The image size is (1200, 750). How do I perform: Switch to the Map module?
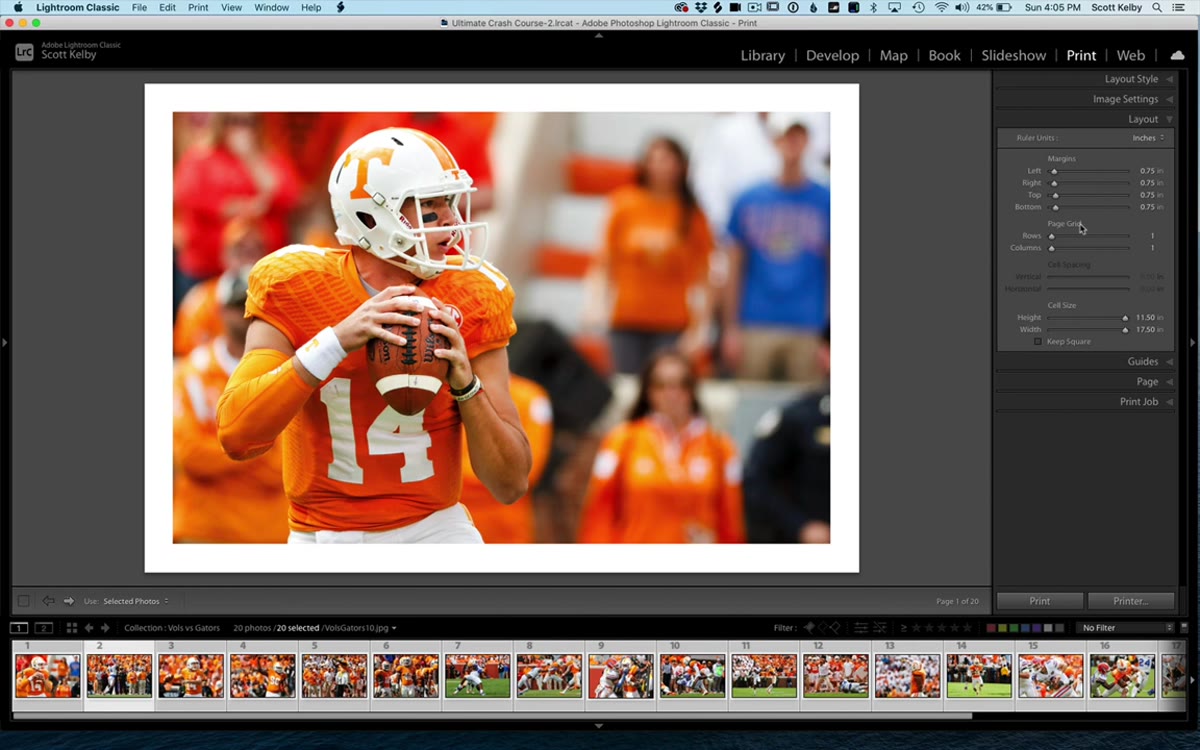(894, 55)
